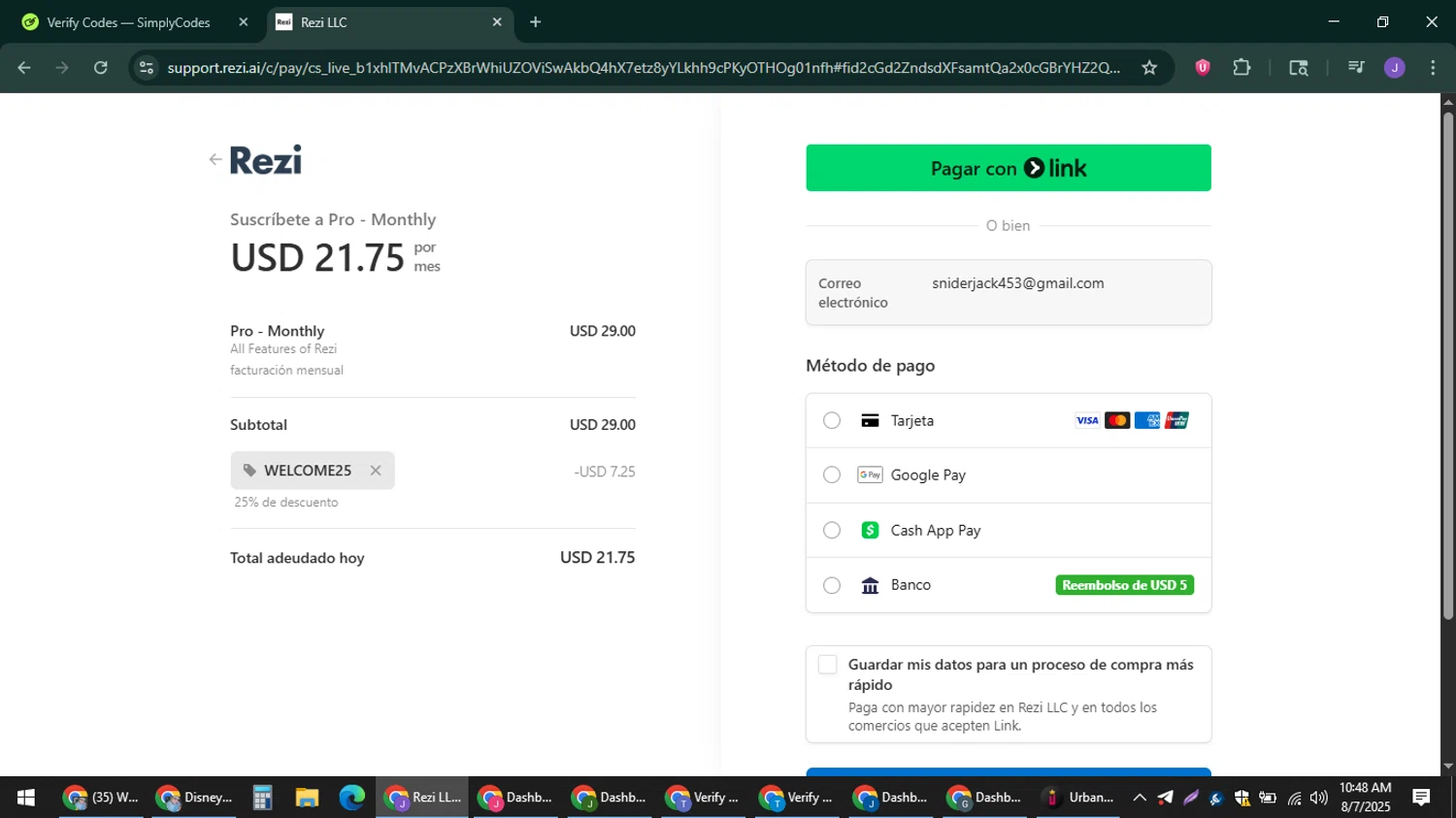The height and width of the screenshot is (818, 1456).
Task: Go back using the arrow beside Rezi logo
Action: (215, 159)
